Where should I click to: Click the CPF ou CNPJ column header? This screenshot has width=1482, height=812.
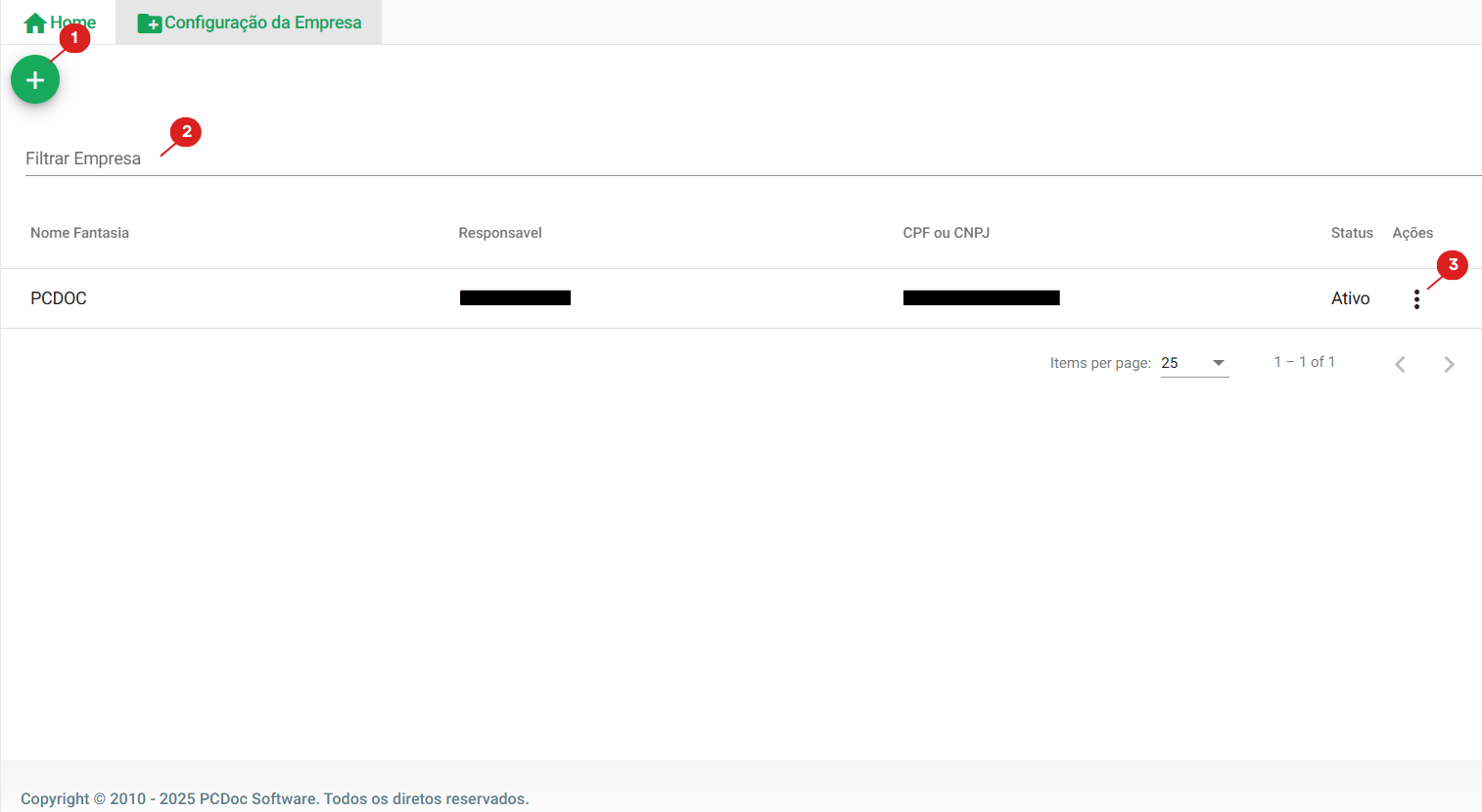946,233
